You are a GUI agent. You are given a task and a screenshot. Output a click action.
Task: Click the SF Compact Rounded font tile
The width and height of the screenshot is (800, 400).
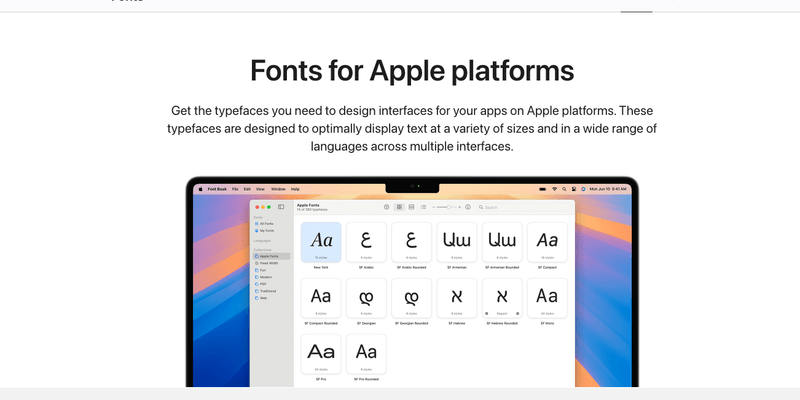tap(321, 298)
